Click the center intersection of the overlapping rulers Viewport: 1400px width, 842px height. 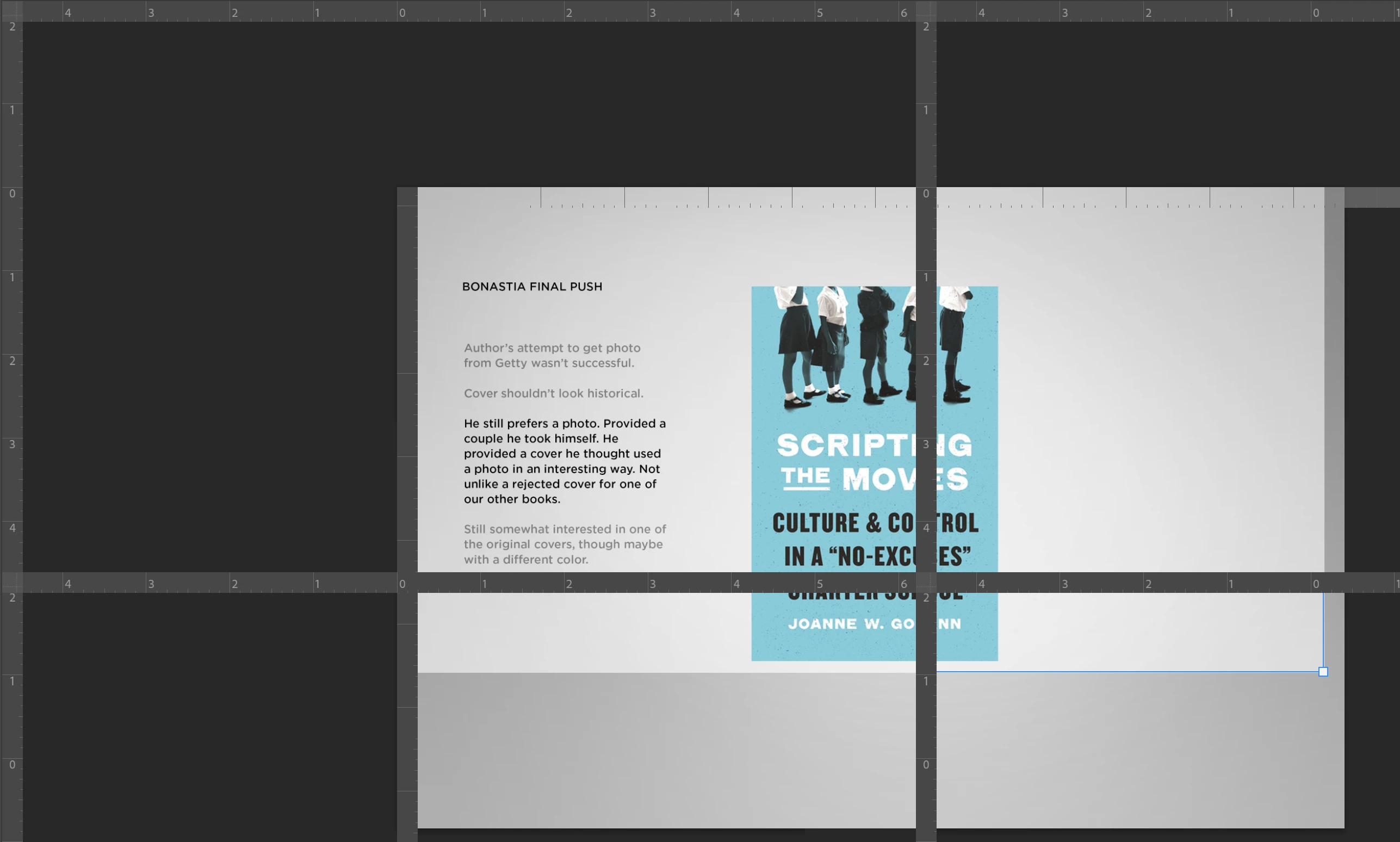pyautogui.click(x=926, y=583)
